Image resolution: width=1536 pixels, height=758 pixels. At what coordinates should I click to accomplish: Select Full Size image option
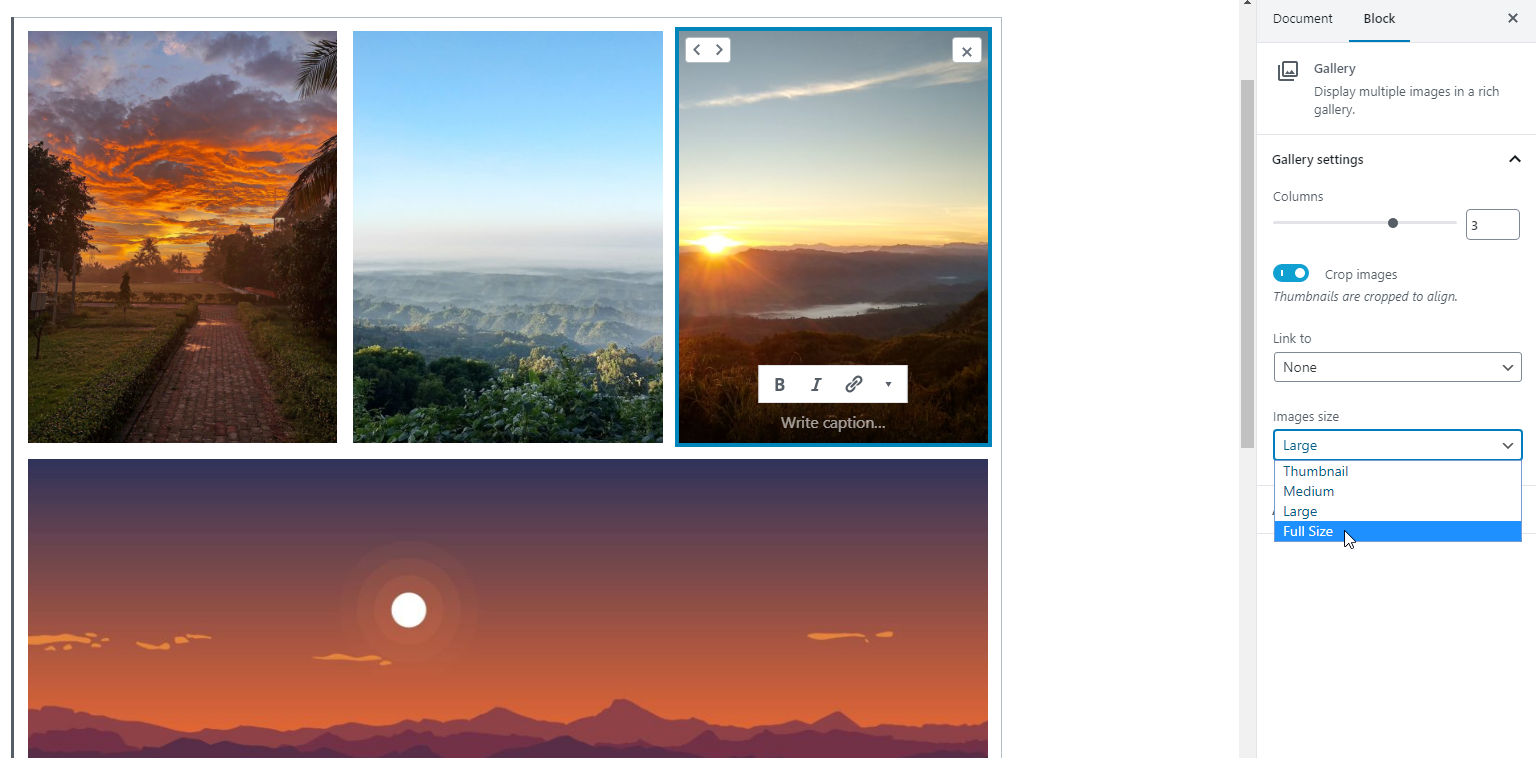click(1397, 531)
